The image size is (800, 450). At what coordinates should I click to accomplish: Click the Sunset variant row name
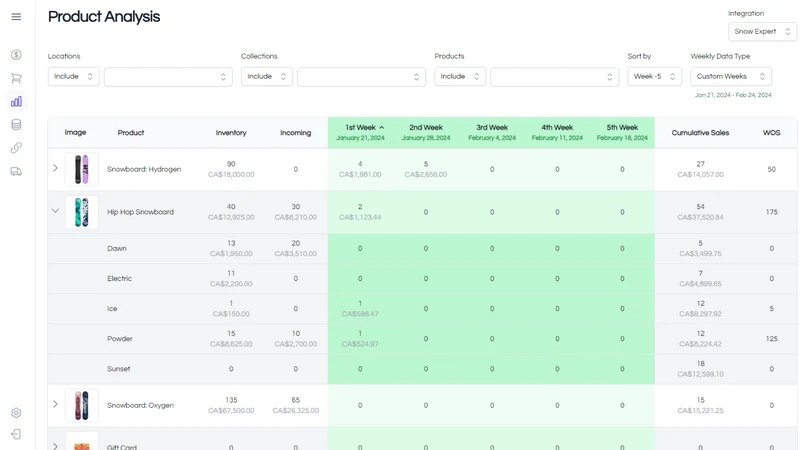click(118, 369)
